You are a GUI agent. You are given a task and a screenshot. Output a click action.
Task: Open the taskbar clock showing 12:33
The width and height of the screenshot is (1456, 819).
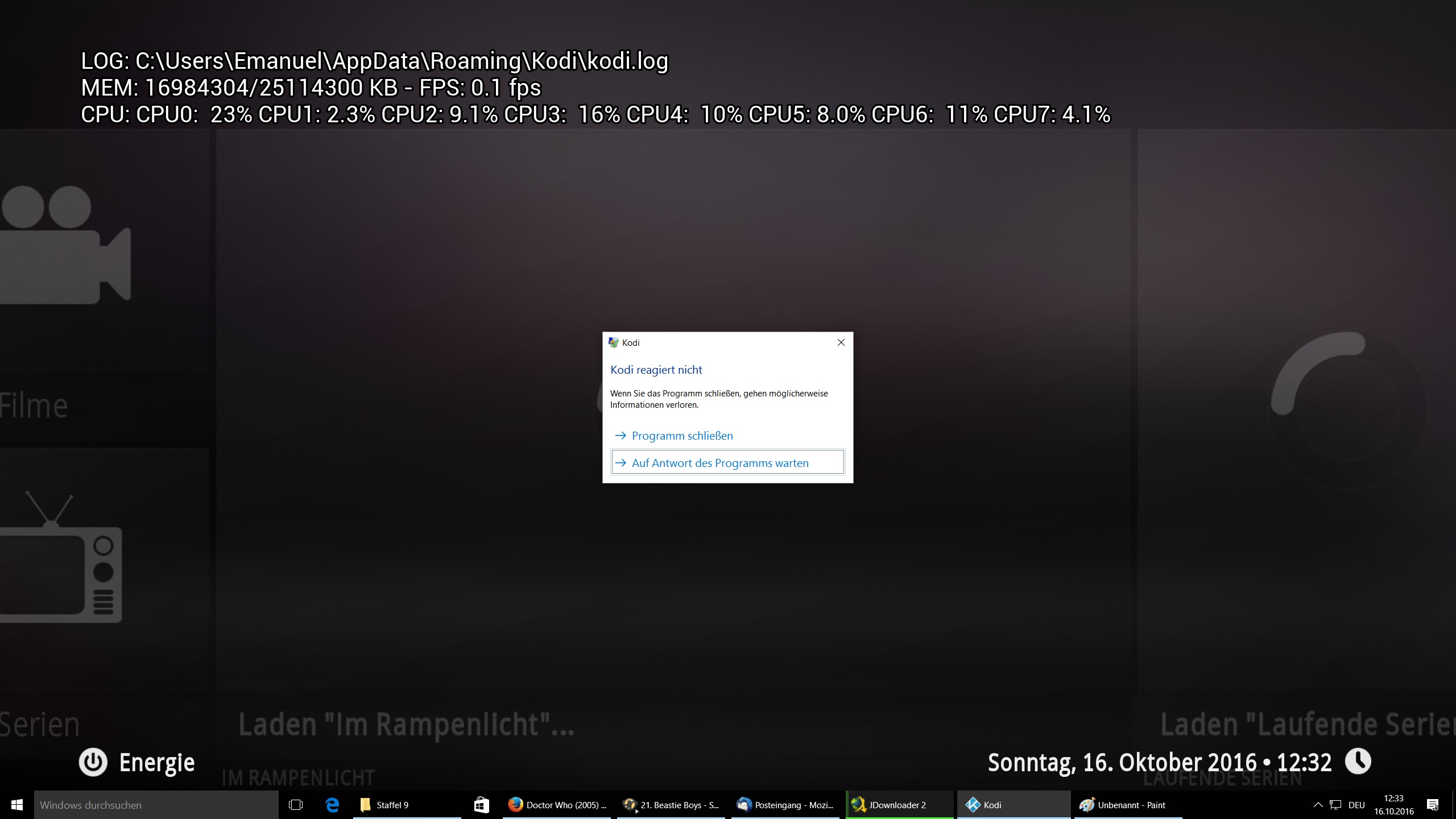point(1394,805)
